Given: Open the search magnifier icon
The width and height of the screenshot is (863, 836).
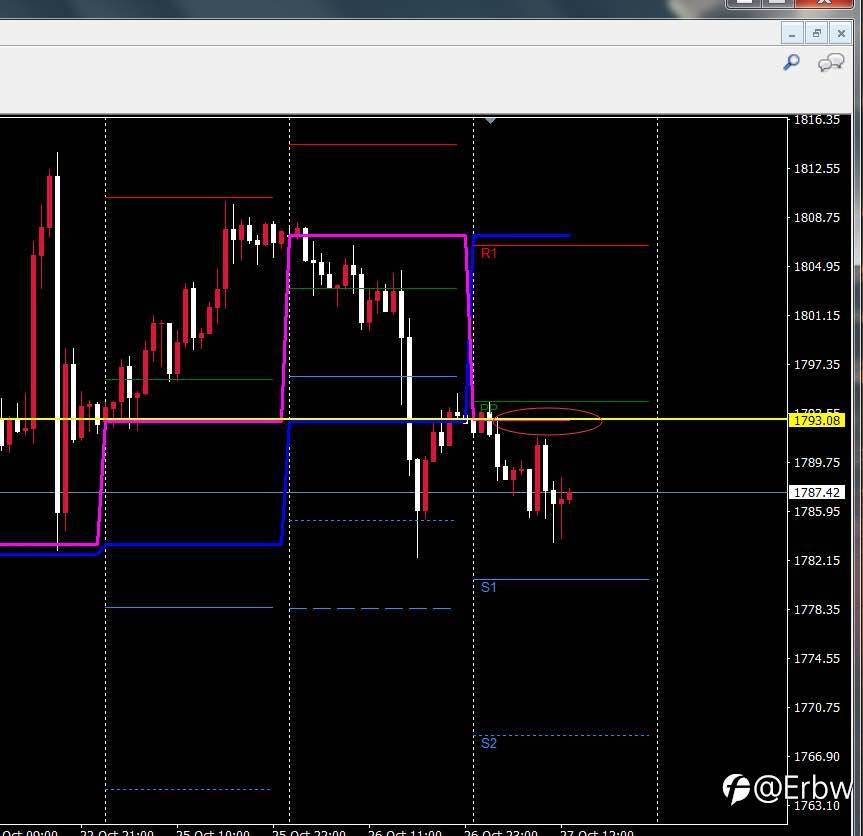Looking at the screenshot, I should pyautogui.click(x=791, y=62).
